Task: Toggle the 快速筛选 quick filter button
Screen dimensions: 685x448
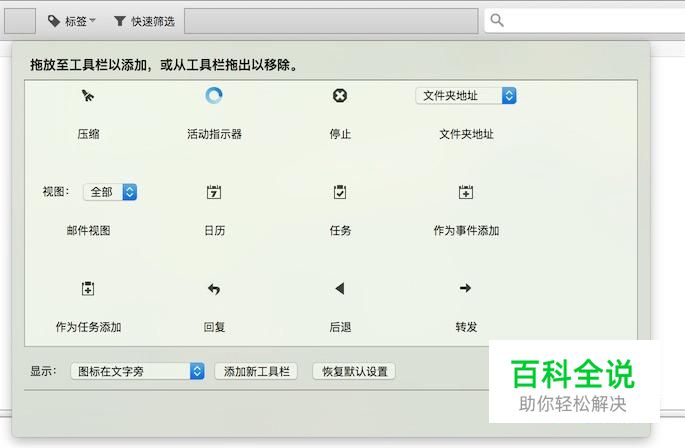Action: pos(144,21)
